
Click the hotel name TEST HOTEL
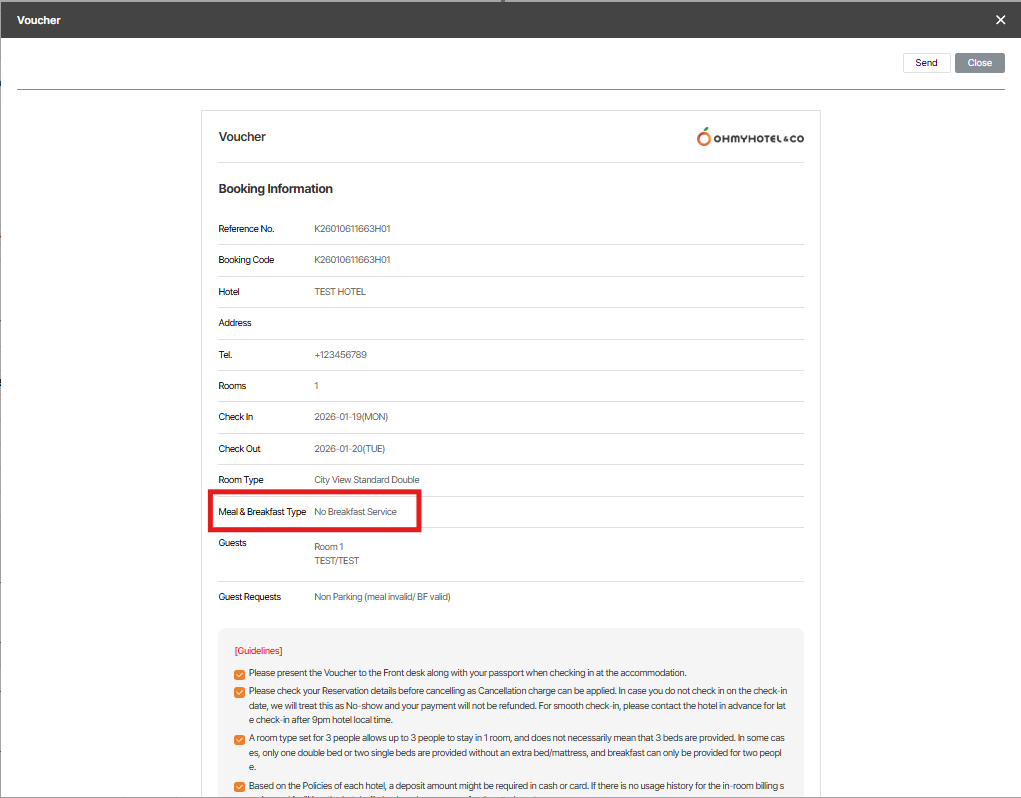pos(340,292)
